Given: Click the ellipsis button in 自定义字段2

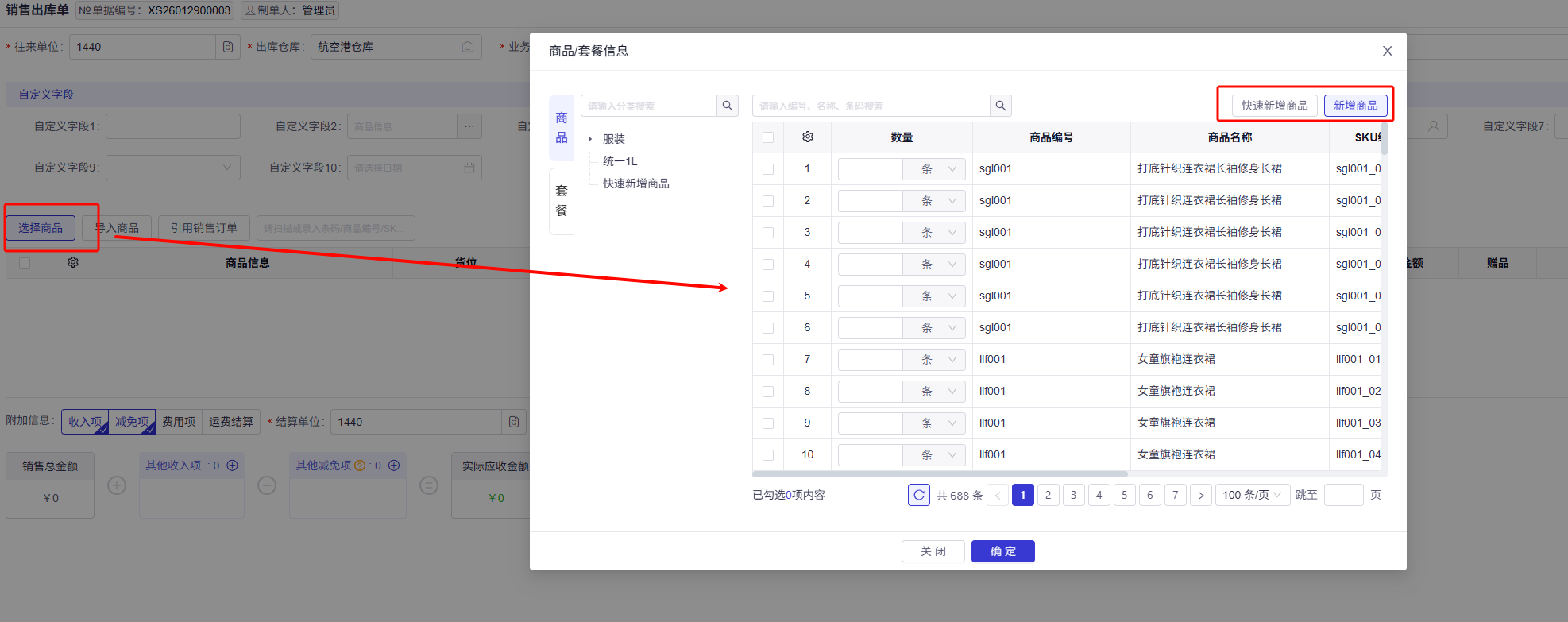Looking at the screenshot, I should 469,126.
